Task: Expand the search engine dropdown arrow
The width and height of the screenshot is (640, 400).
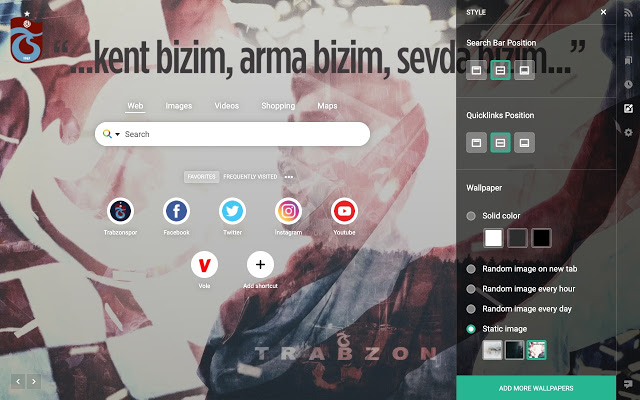Action: coord(118,134)
